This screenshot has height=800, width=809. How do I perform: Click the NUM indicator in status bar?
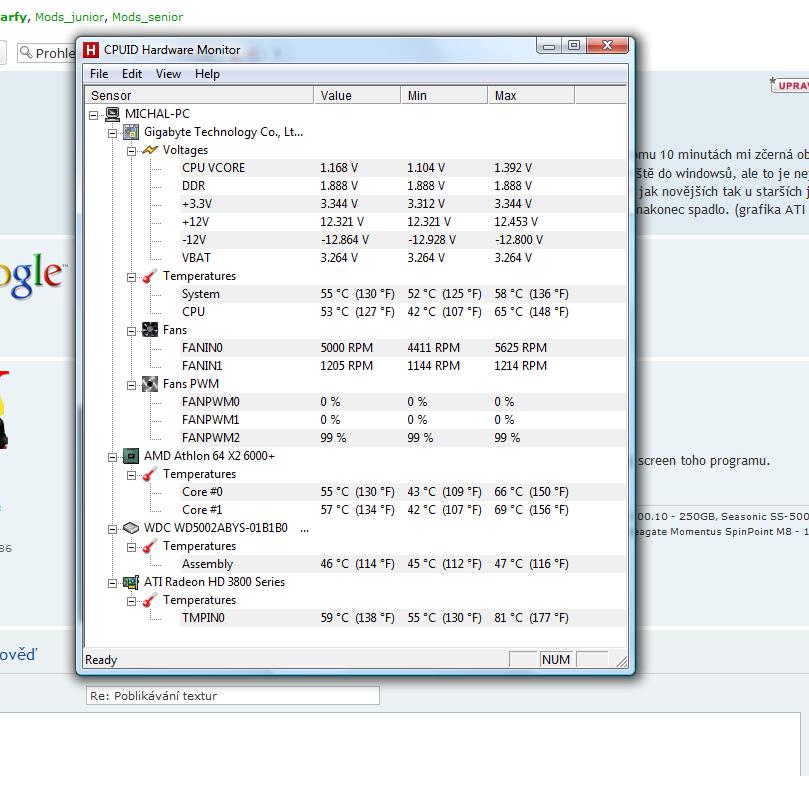point(556,660)
